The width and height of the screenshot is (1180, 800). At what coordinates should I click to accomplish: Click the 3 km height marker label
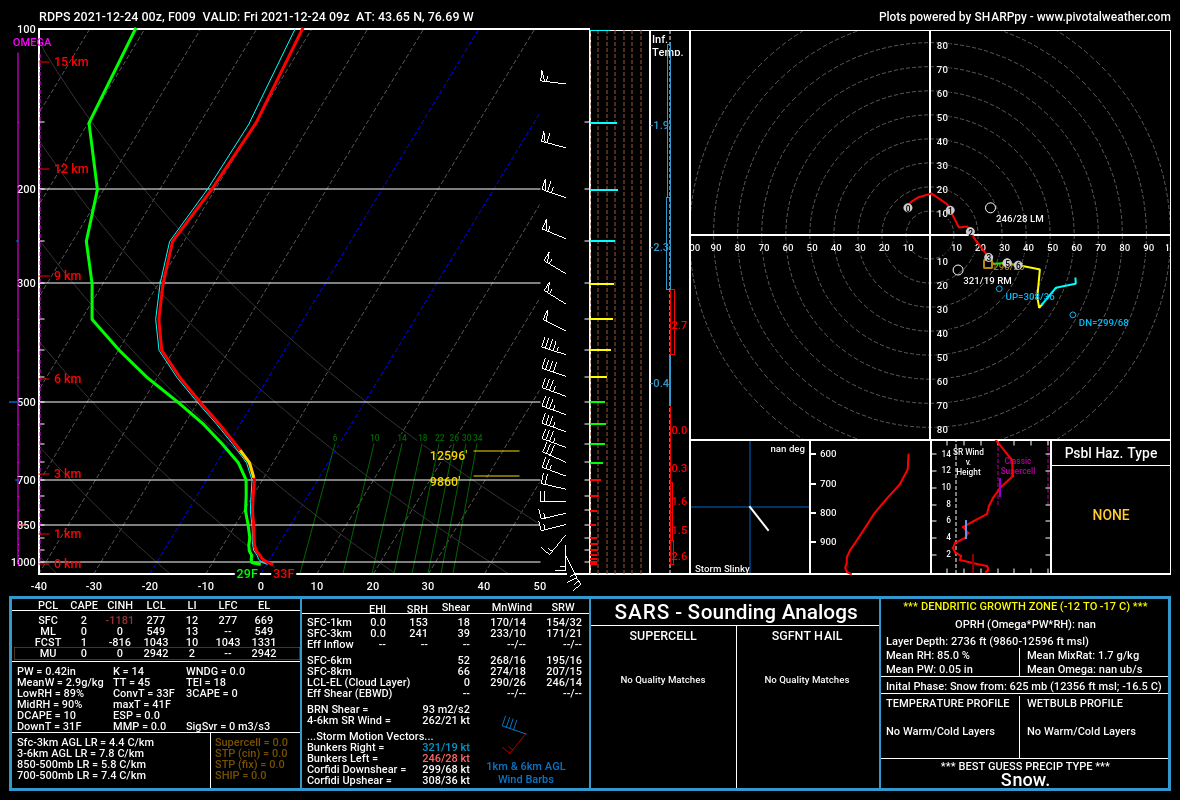[x=67, y=473]
